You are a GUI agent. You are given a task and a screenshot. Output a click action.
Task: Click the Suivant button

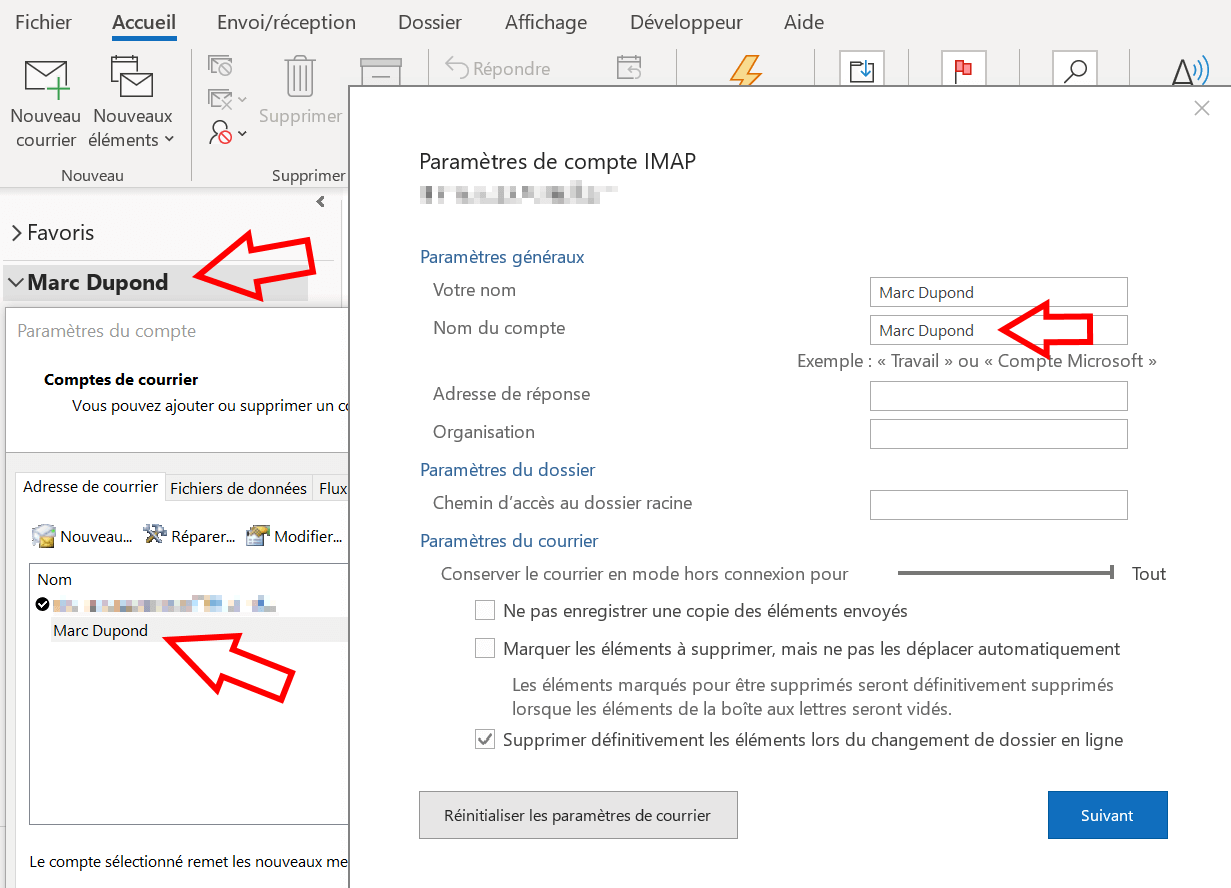1107,815
